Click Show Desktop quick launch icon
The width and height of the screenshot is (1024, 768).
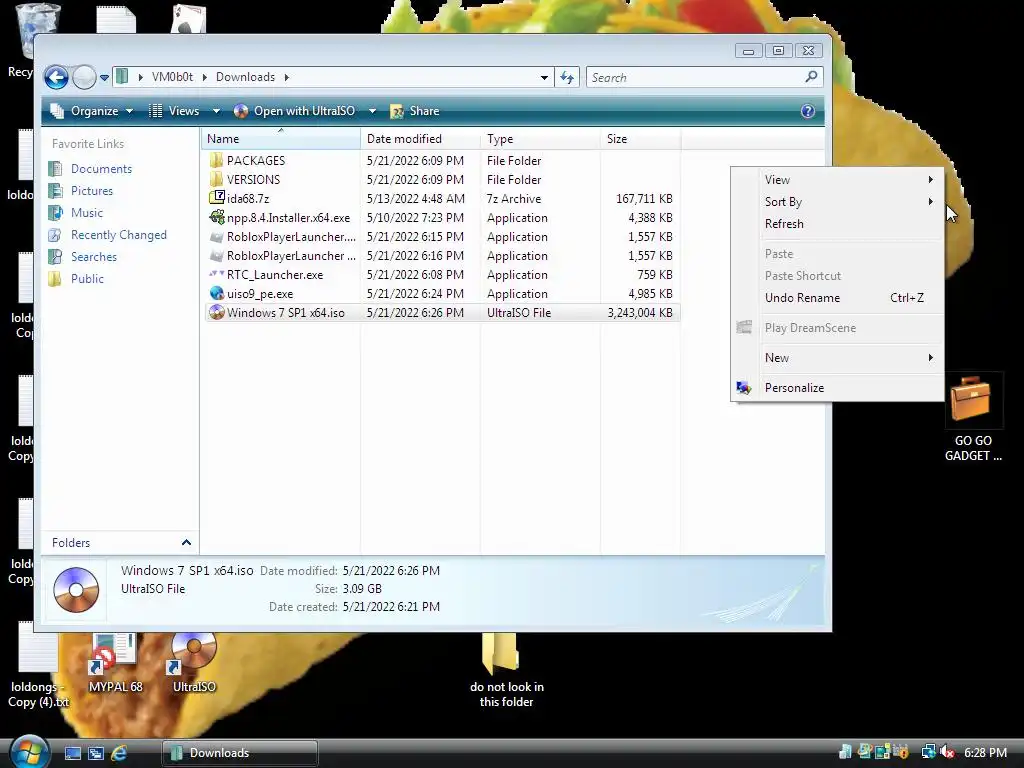[72, 754]
